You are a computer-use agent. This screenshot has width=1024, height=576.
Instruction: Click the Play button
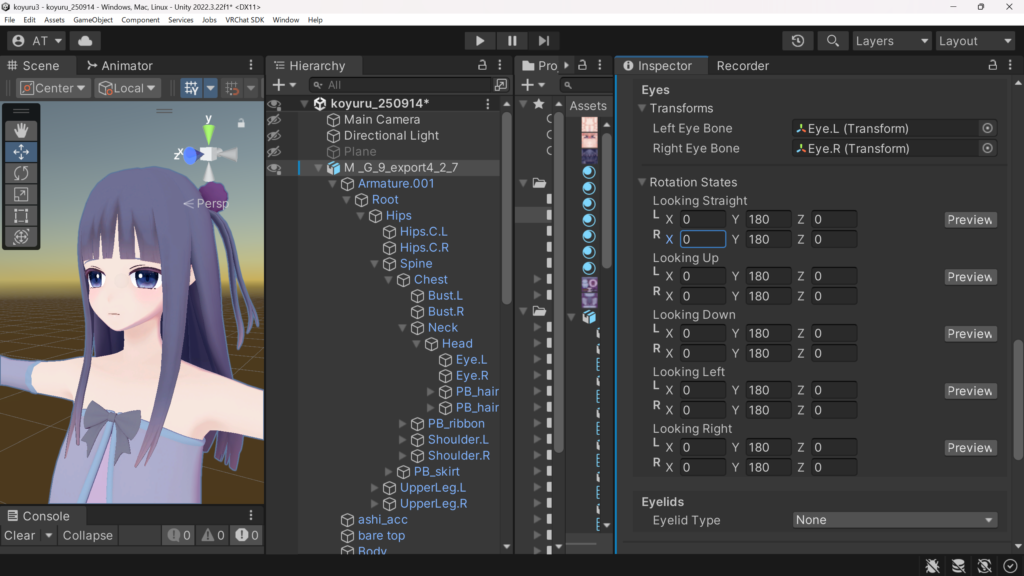click(480, 41)
